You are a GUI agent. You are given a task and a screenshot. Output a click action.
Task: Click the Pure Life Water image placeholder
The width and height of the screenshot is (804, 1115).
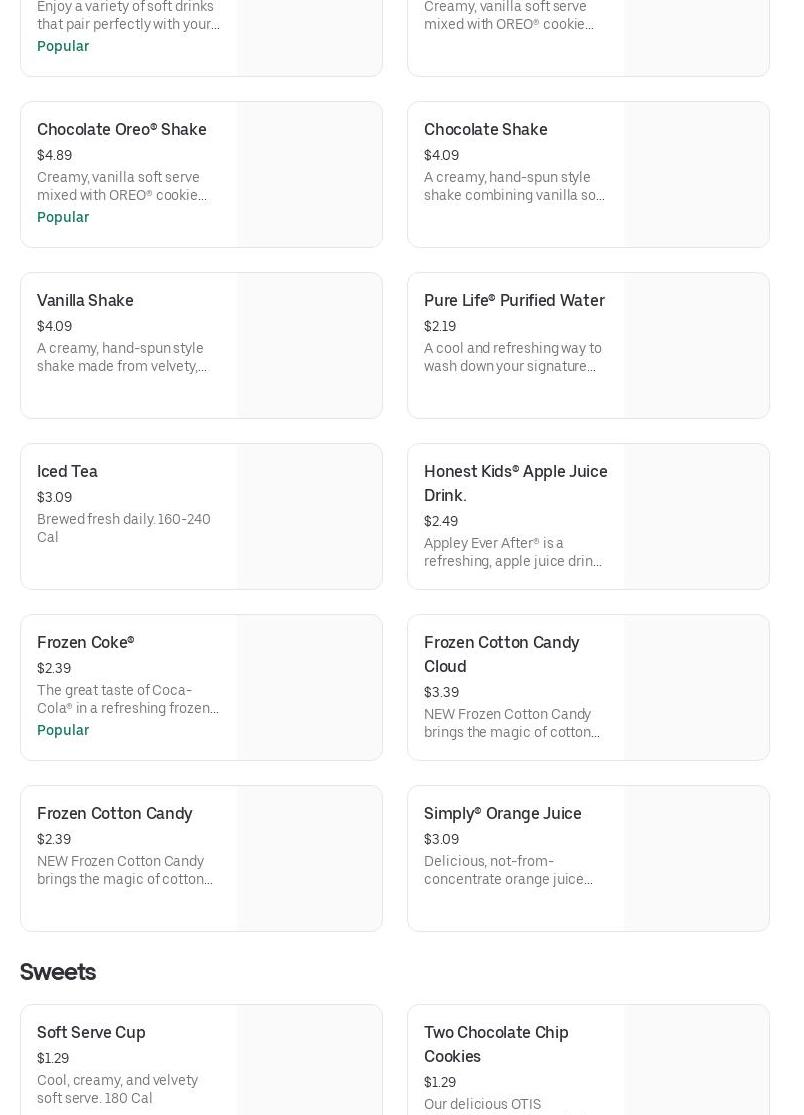coord(696,346)
